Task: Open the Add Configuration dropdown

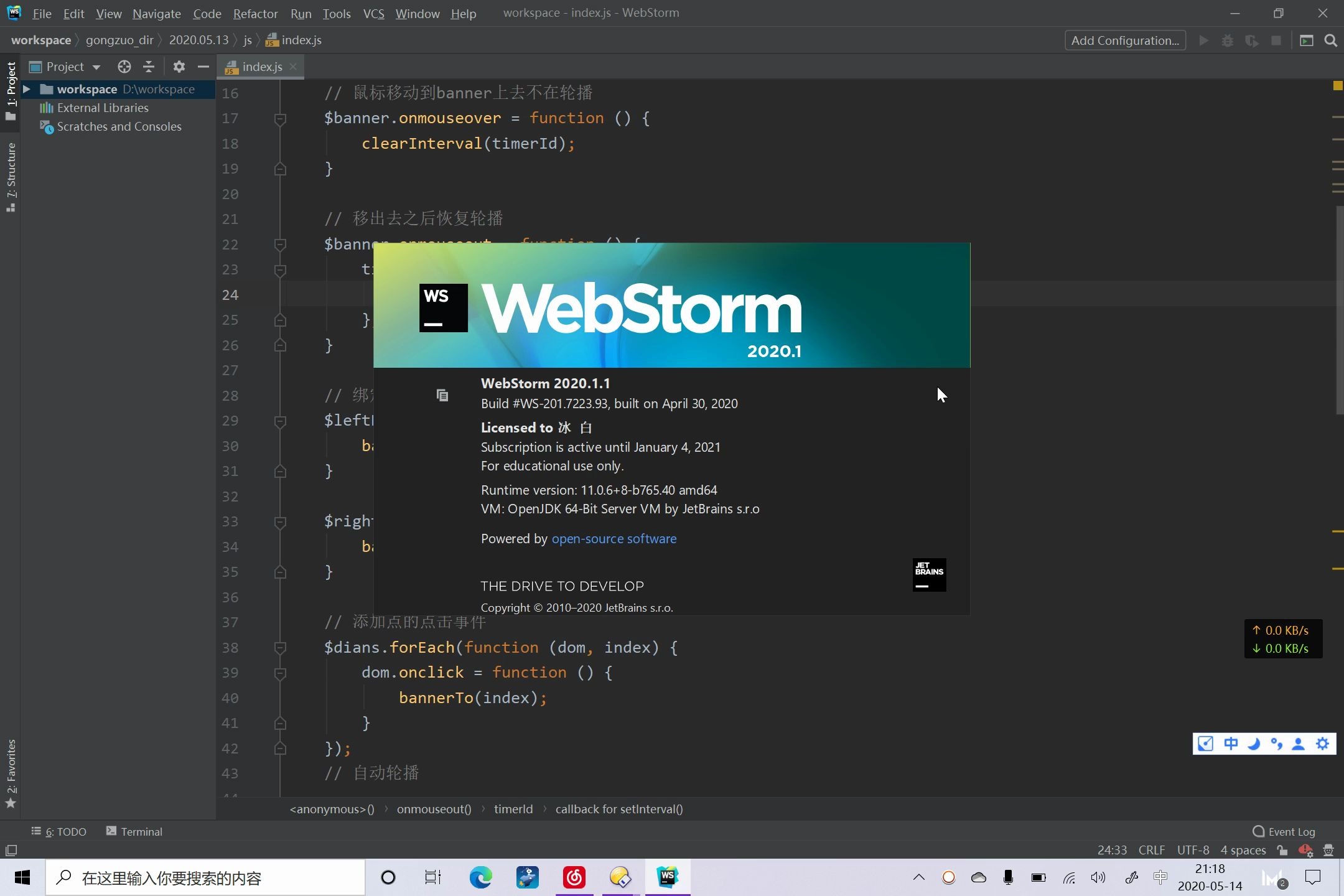Action: tap(1125, 40)
